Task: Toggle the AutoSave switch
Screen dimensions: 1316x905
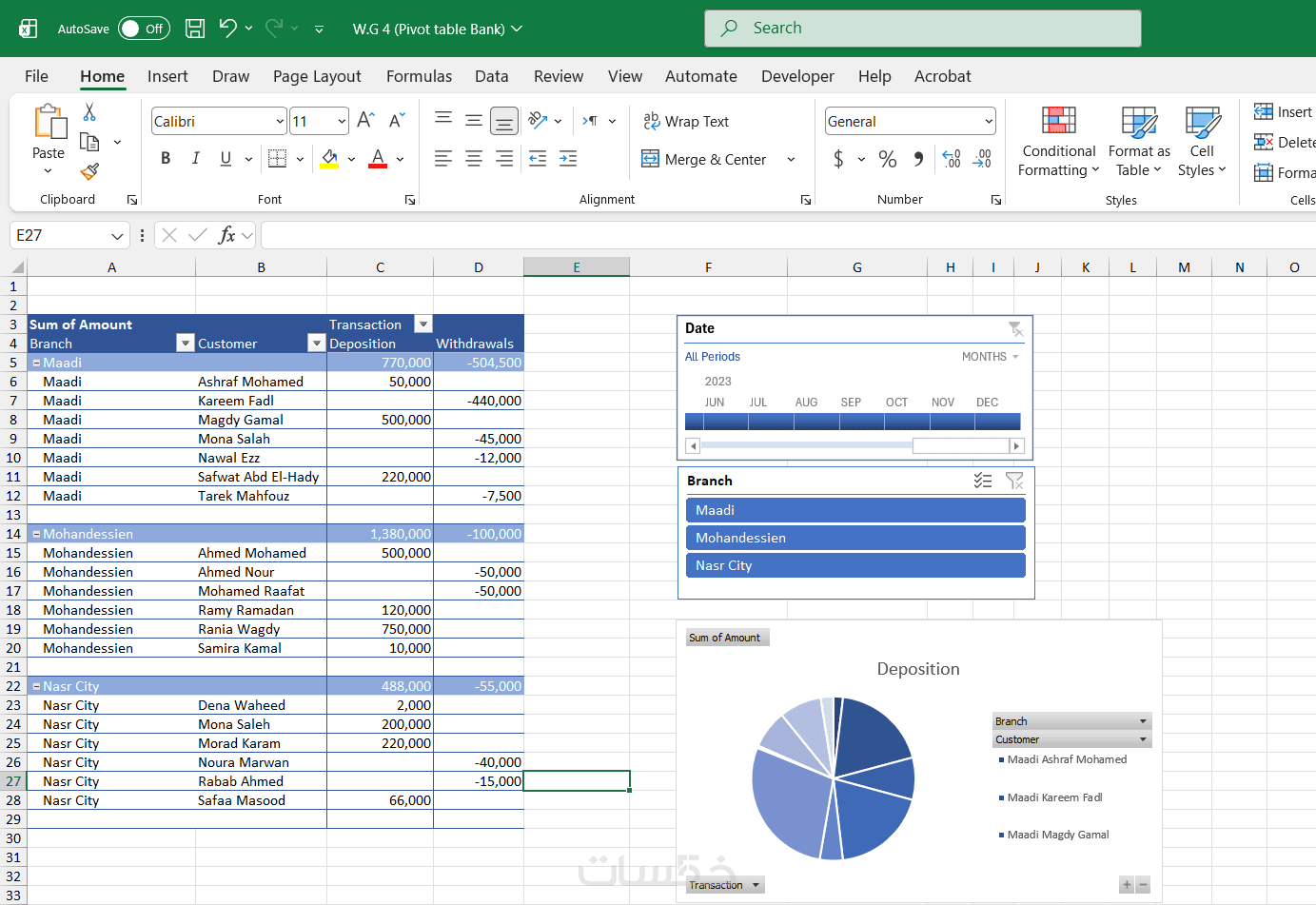Action: (144, 29)
